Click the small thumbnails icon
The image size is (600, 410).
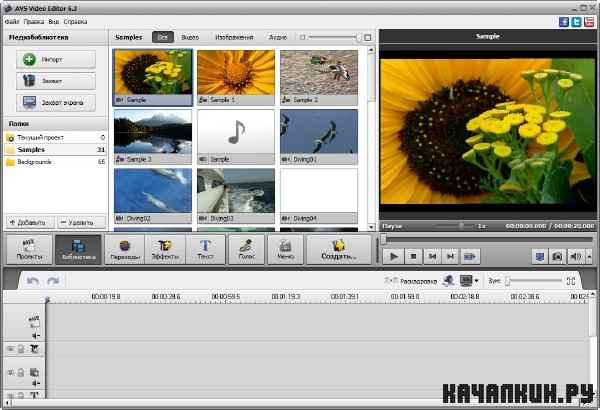click(302, 37)
